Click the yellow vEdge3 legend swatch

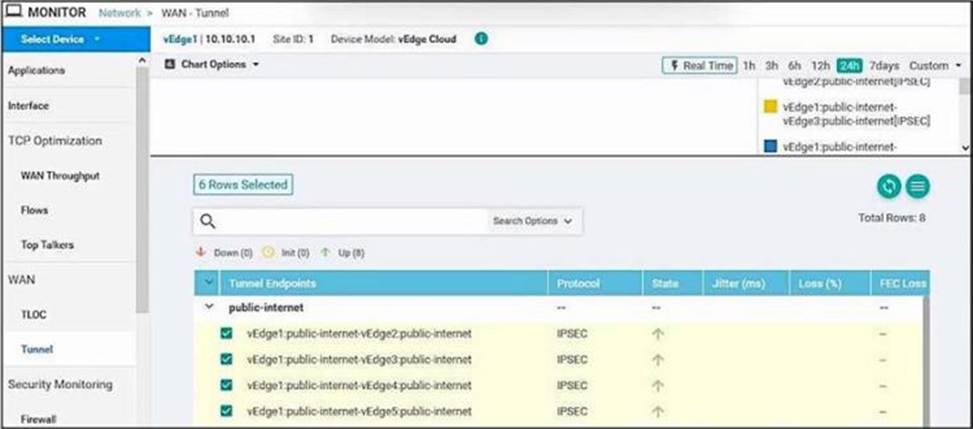point(770,106)
